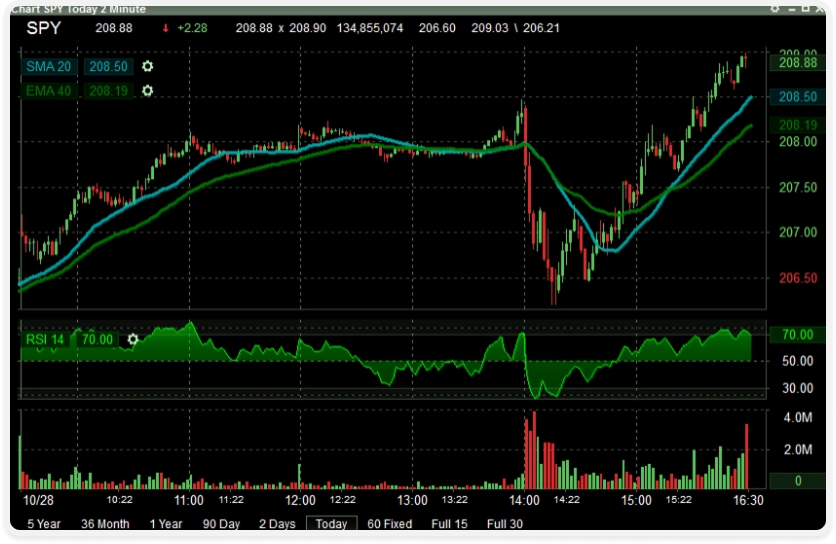The width and height of the screenshot is (836, 544).
Task: Click the 4.0M volume axis label
Action: [798, 418]
